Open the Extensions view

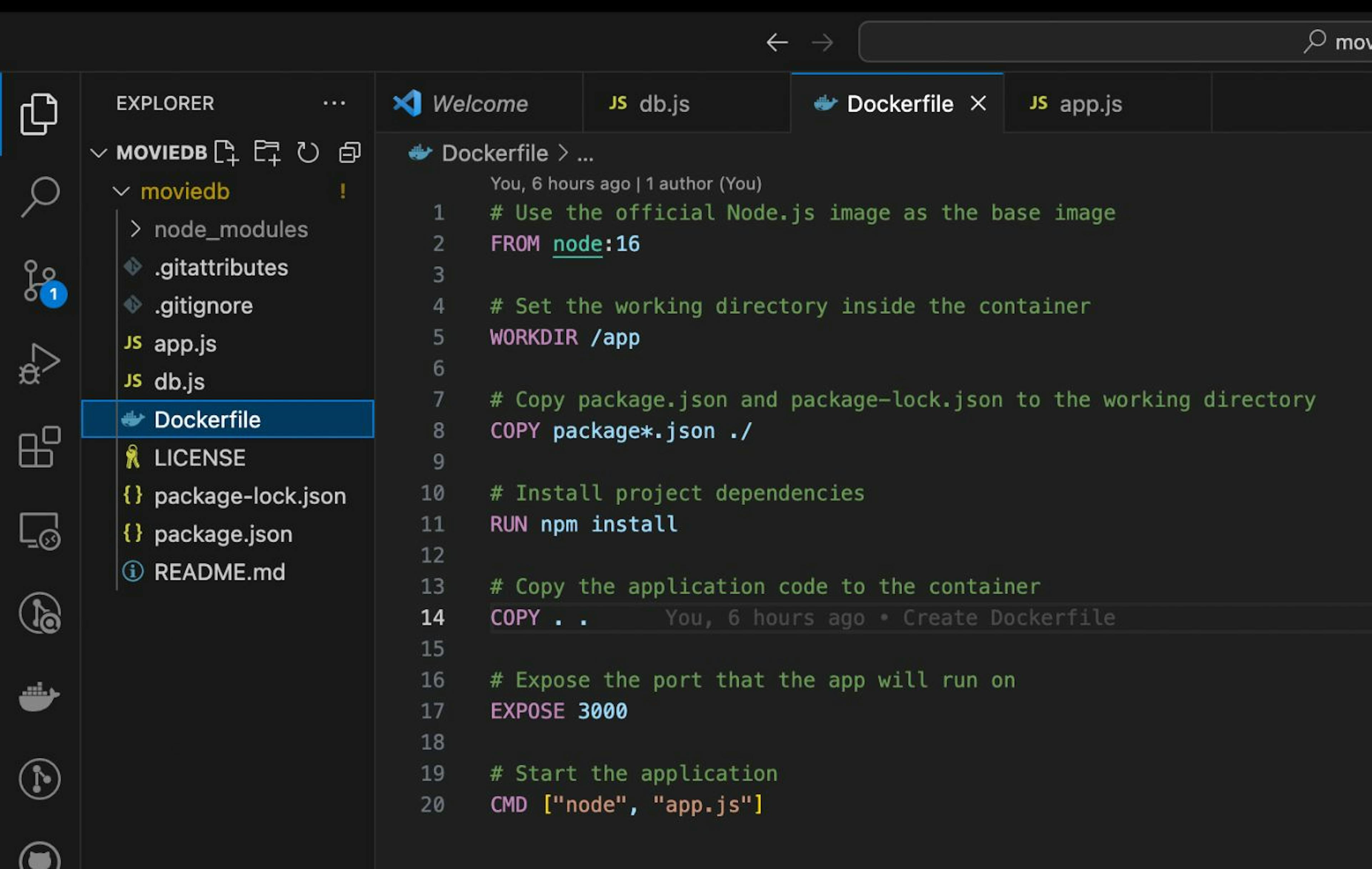pyautogui.click(x=39, y=447)
